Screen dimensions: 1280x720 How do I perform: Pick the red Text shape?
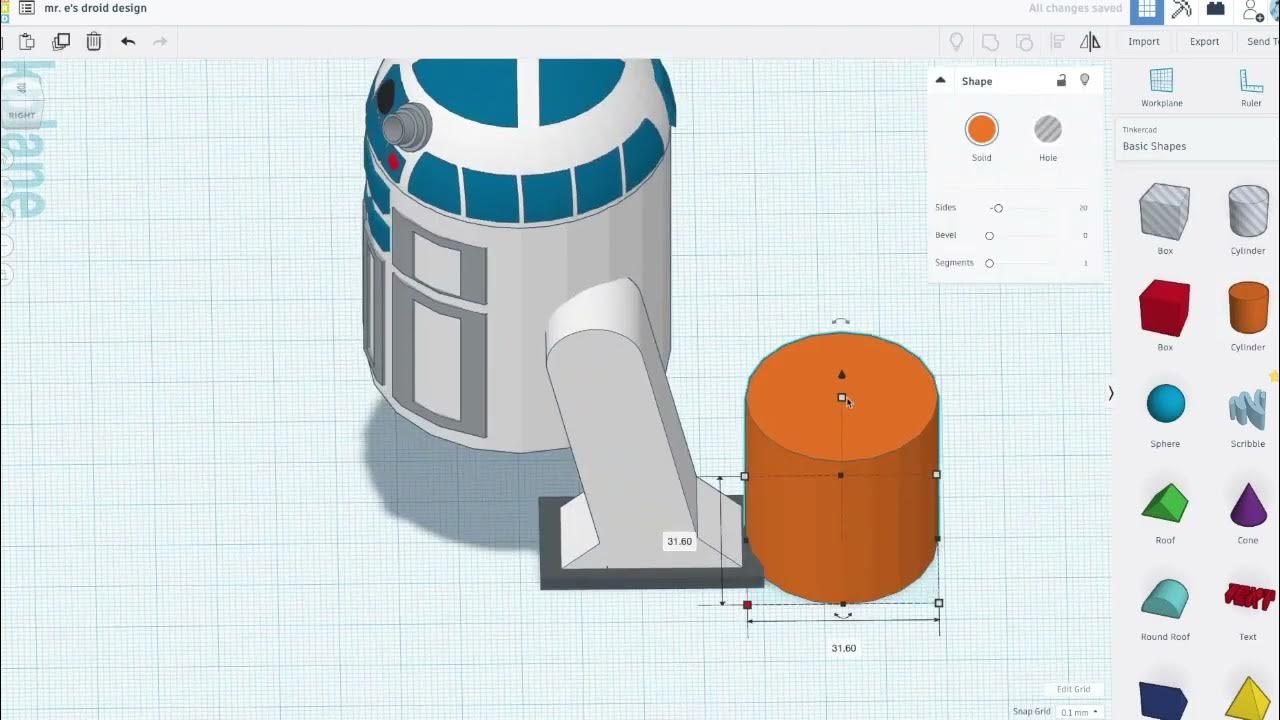click(1249, 597)
